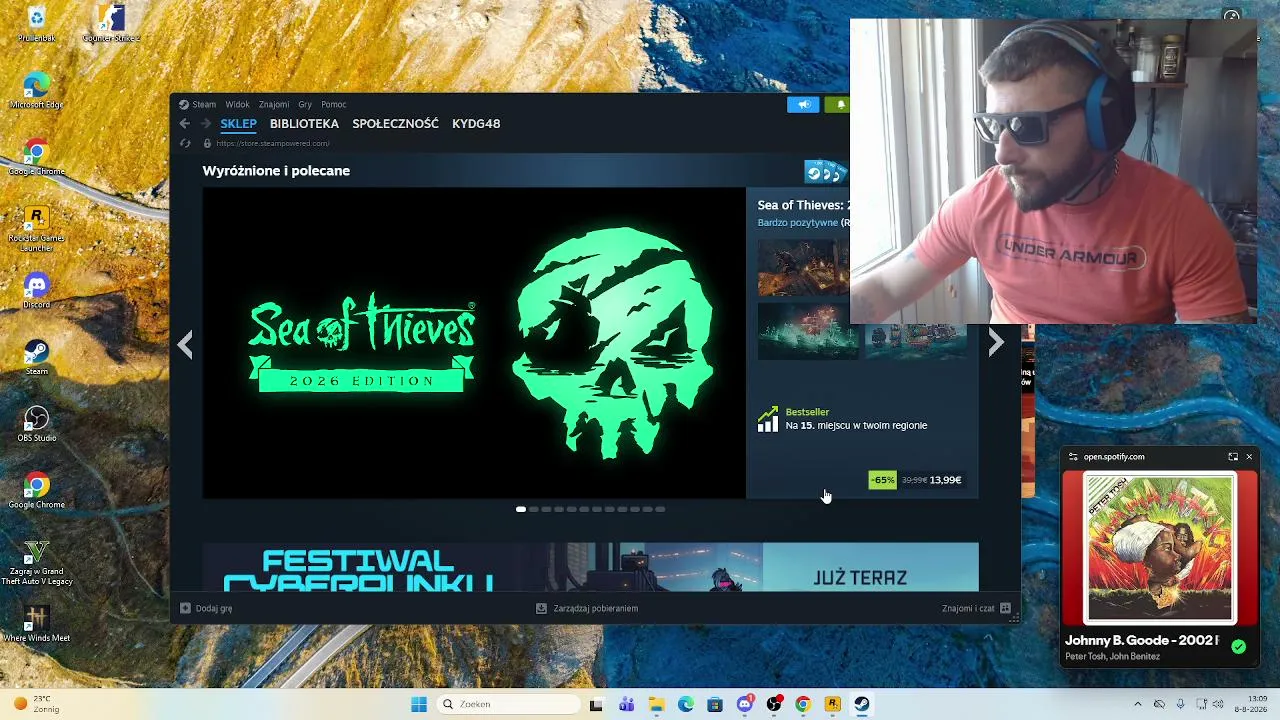The width and height of the screenshot is (1280, 720).
Task: Click the store.steampowered.com address text
Action: 272,143
